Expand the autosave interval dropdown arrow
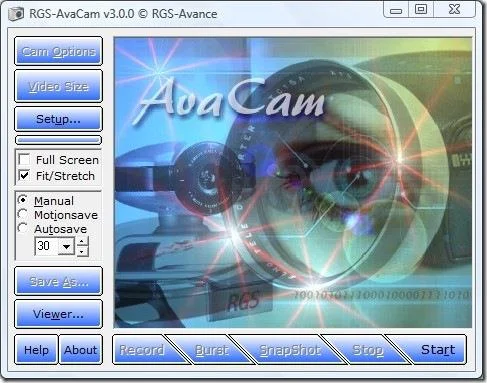The image size is (487, 383). click(x=67, y=246)
